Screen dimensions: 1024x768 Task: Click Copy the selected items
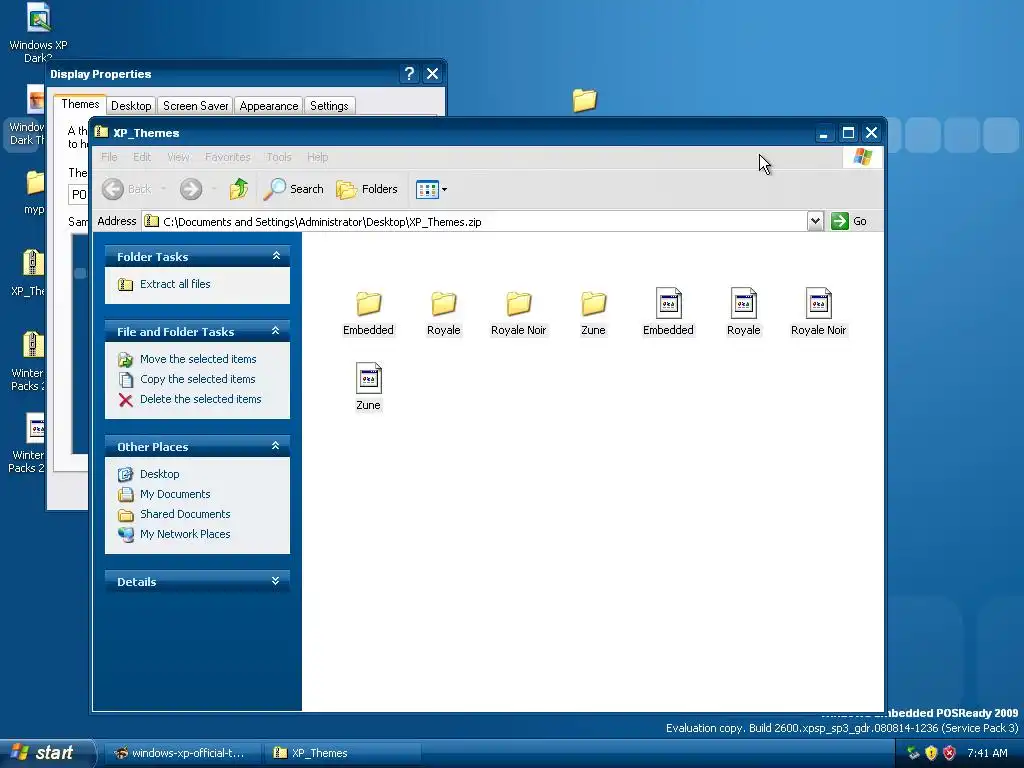(197, 379)
